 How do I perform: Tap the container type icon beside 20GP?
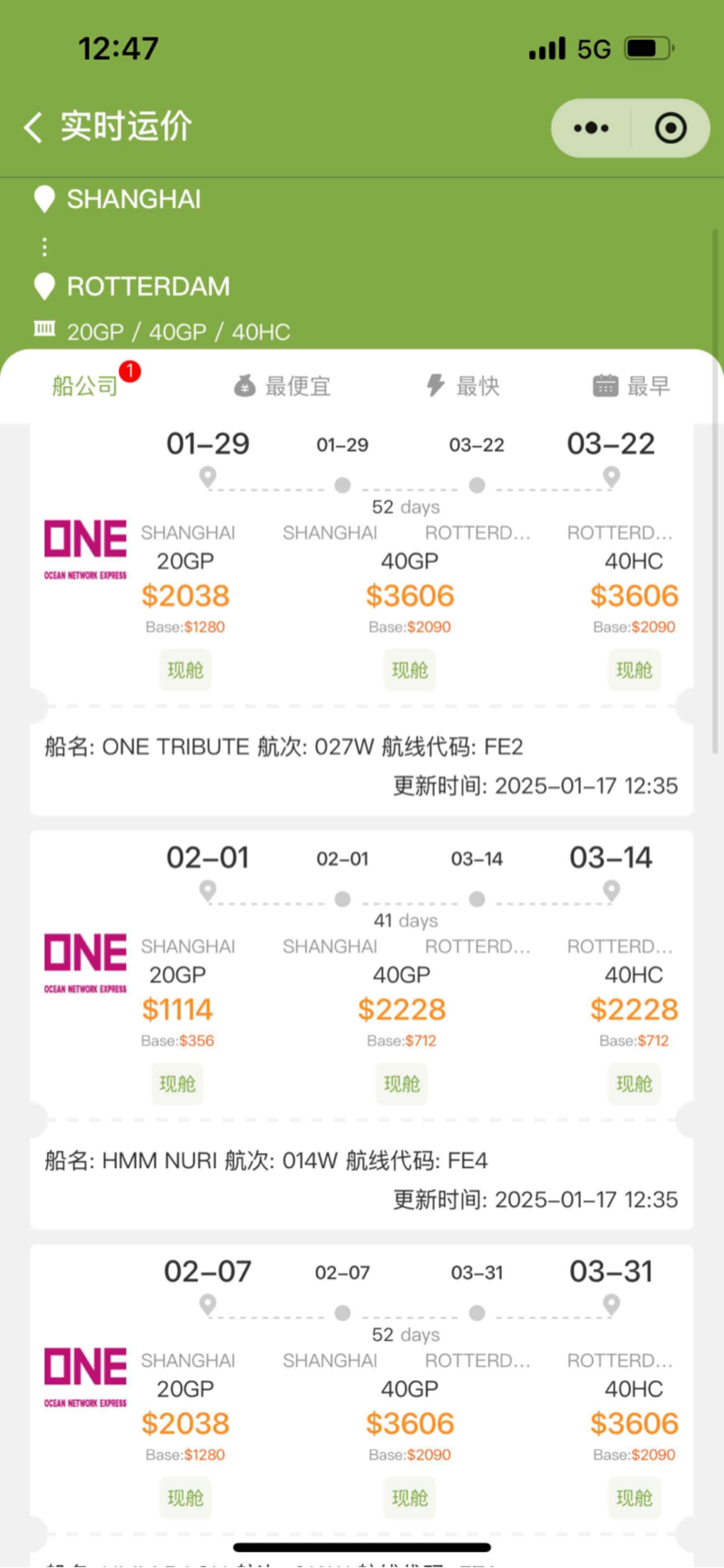click(44, 329)
